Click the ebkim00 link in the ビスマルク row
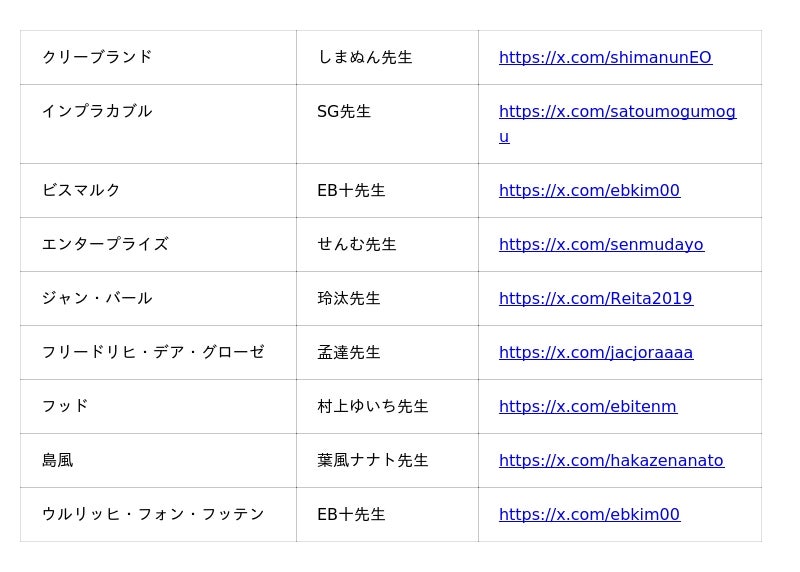Viewport: 800px width, 572px height. click(589, 191)
